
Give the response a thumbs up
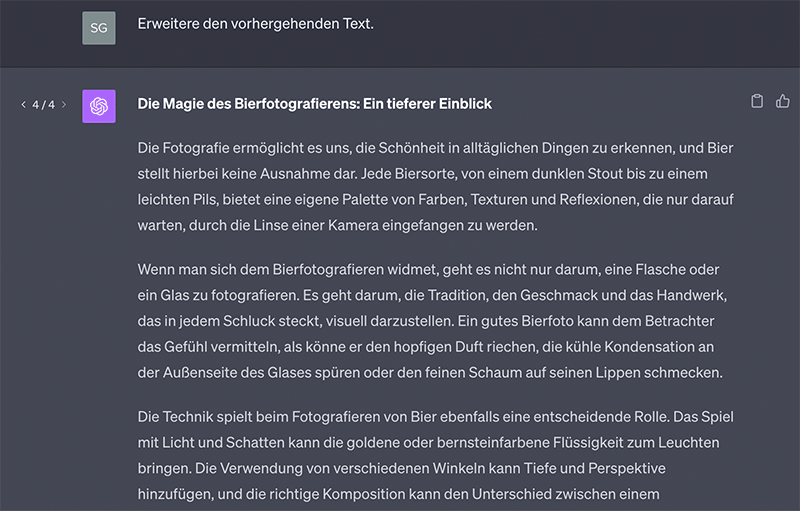pos(783,101)
